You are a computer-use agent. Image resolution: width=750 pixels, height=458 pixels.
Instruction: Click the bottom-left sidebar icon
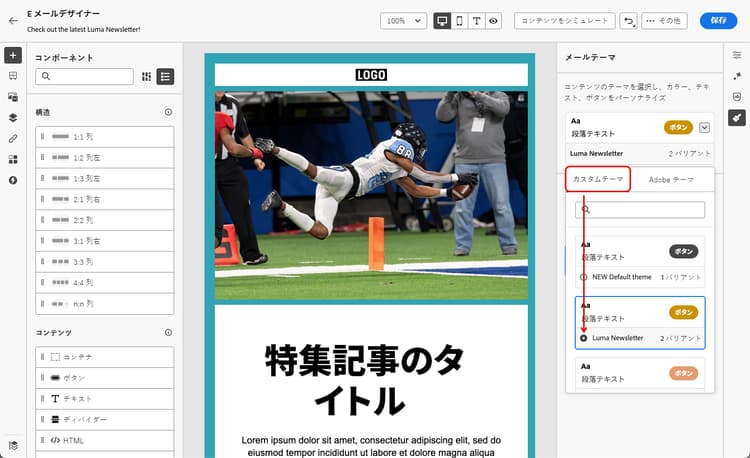coord(13,445)
